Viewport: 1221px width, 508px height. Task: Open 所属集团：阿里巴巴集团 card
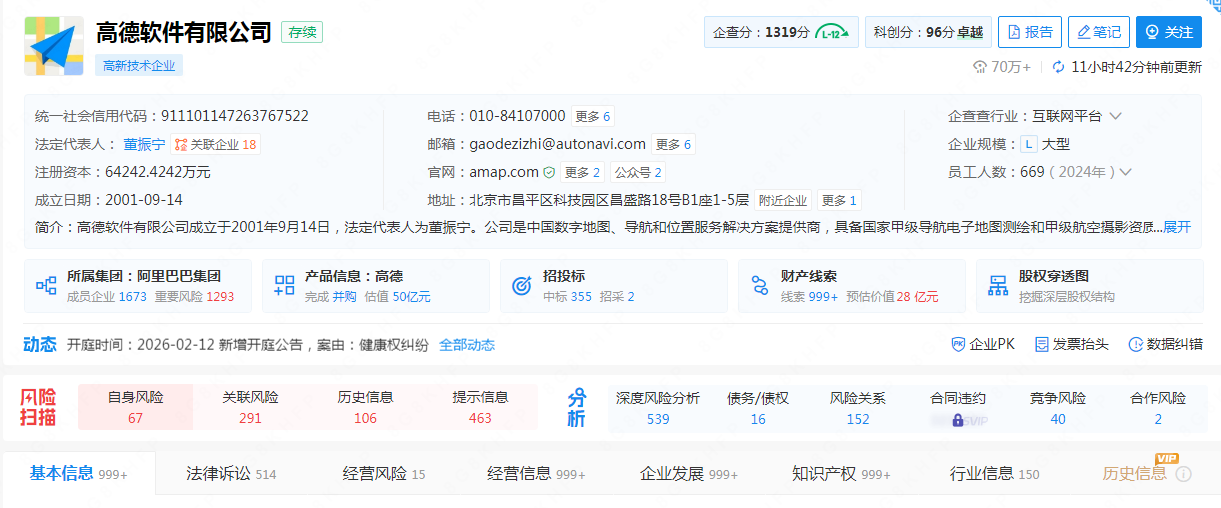tap(138, 286)
